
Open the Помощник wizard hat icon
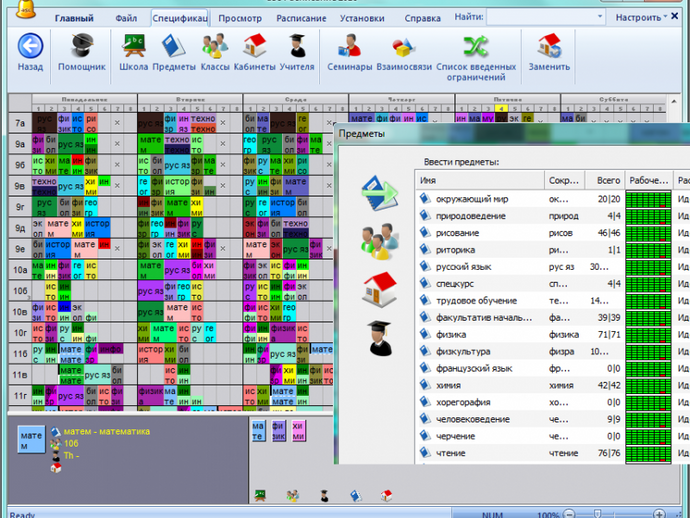82,46
